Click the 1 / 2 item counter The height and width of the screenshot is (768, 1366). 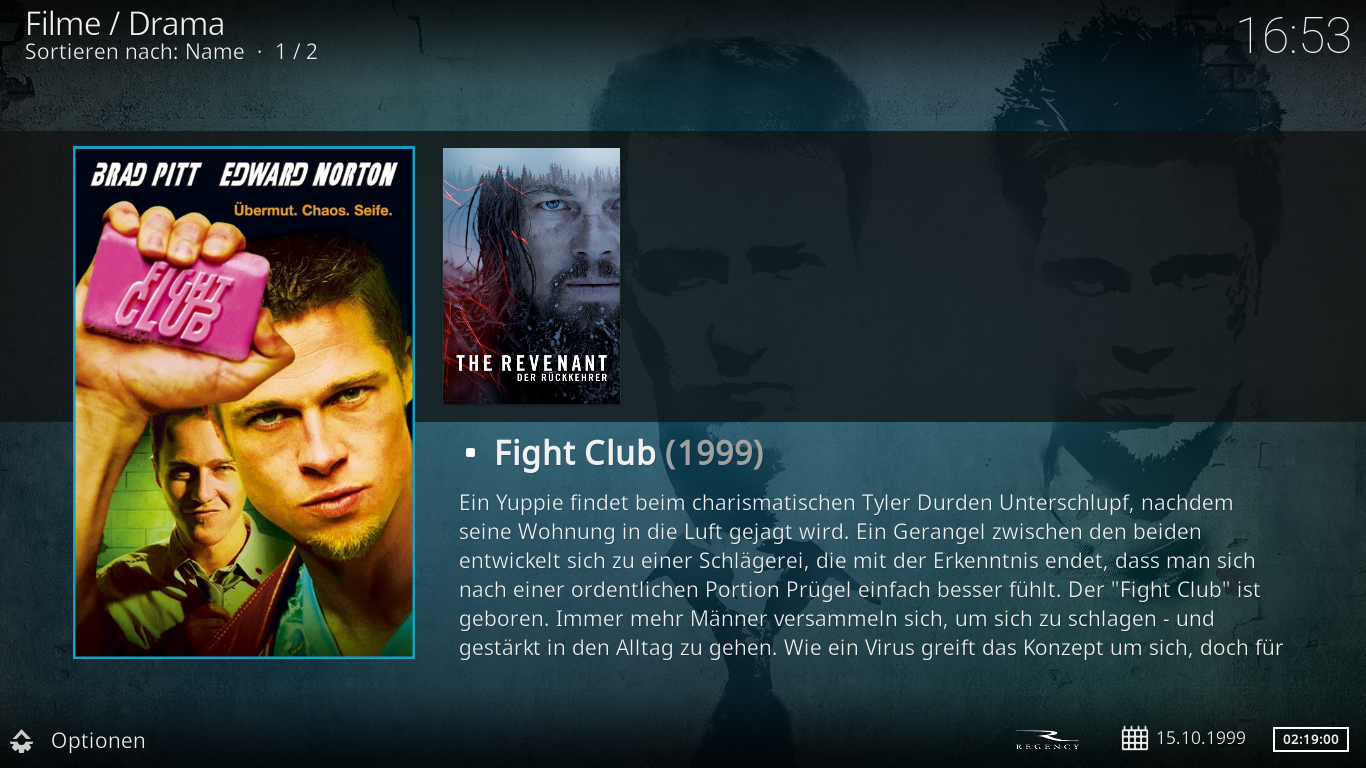tap(297, 52)
